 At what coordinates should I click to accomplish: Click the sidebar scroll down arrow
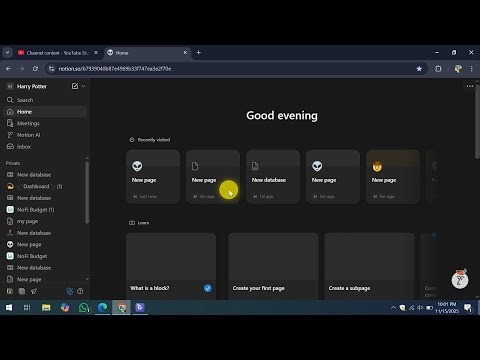[x=87, y=279]
